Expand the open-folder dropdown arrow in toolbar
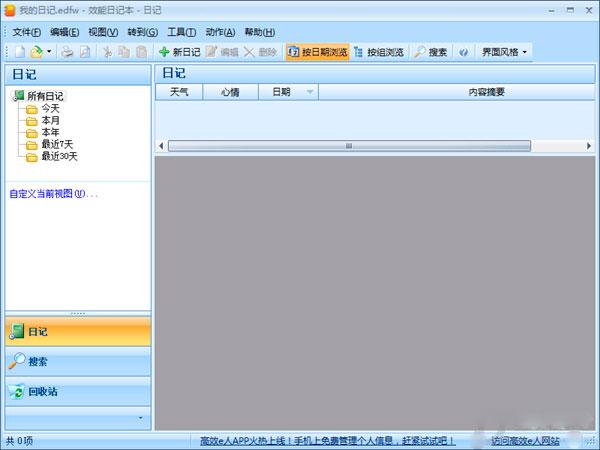Image resolution: width=600 pixels, height=450 pixels. click(x=49, y=51)
